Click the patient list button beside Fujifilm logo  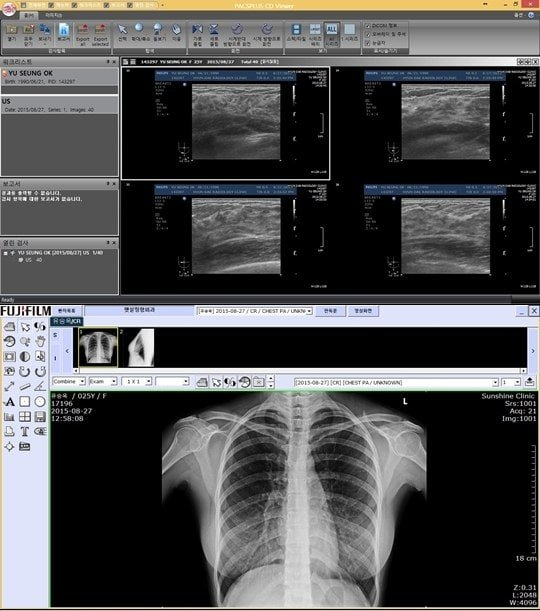tap(67, 311)
